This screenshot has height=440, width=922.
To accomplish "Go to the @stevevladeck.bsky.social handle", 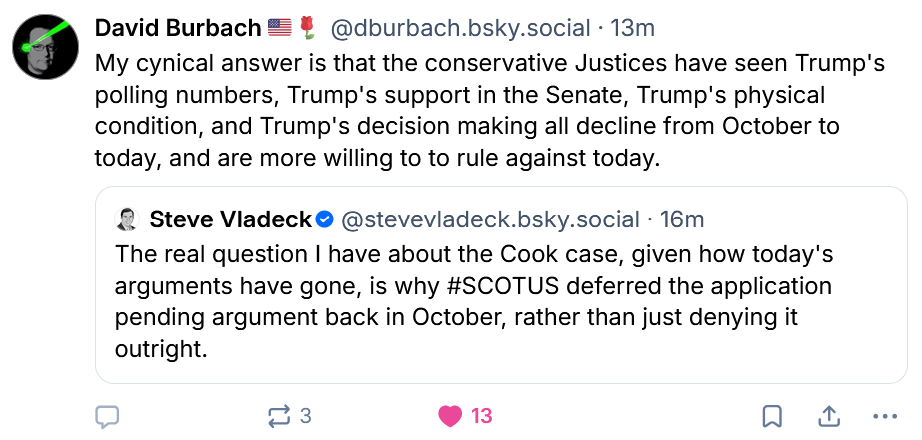I will (x=490, y=219).
